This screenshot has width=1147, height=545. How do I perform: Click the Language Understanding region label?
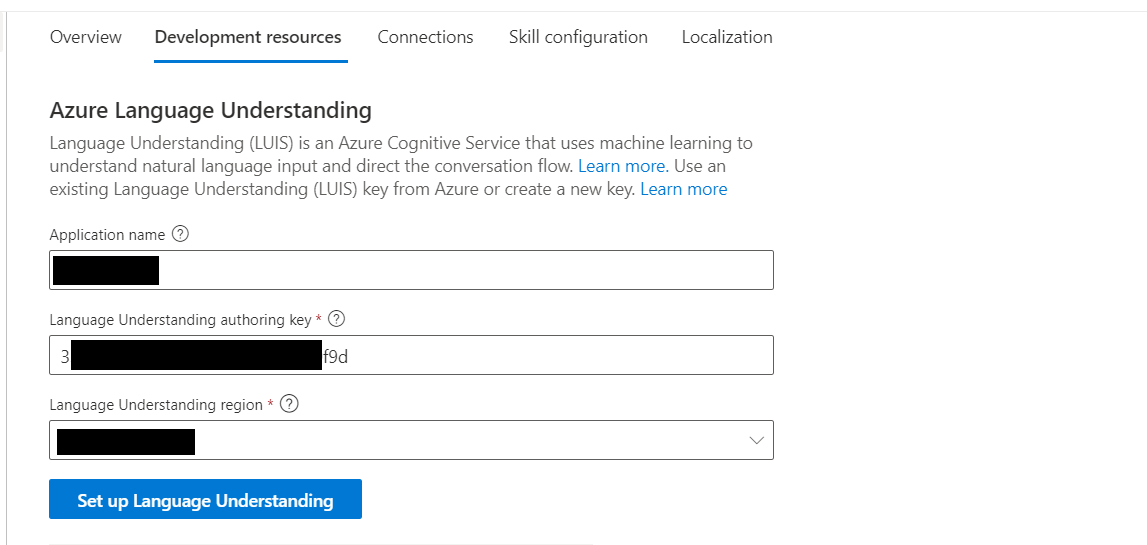[x=156, y=405]
